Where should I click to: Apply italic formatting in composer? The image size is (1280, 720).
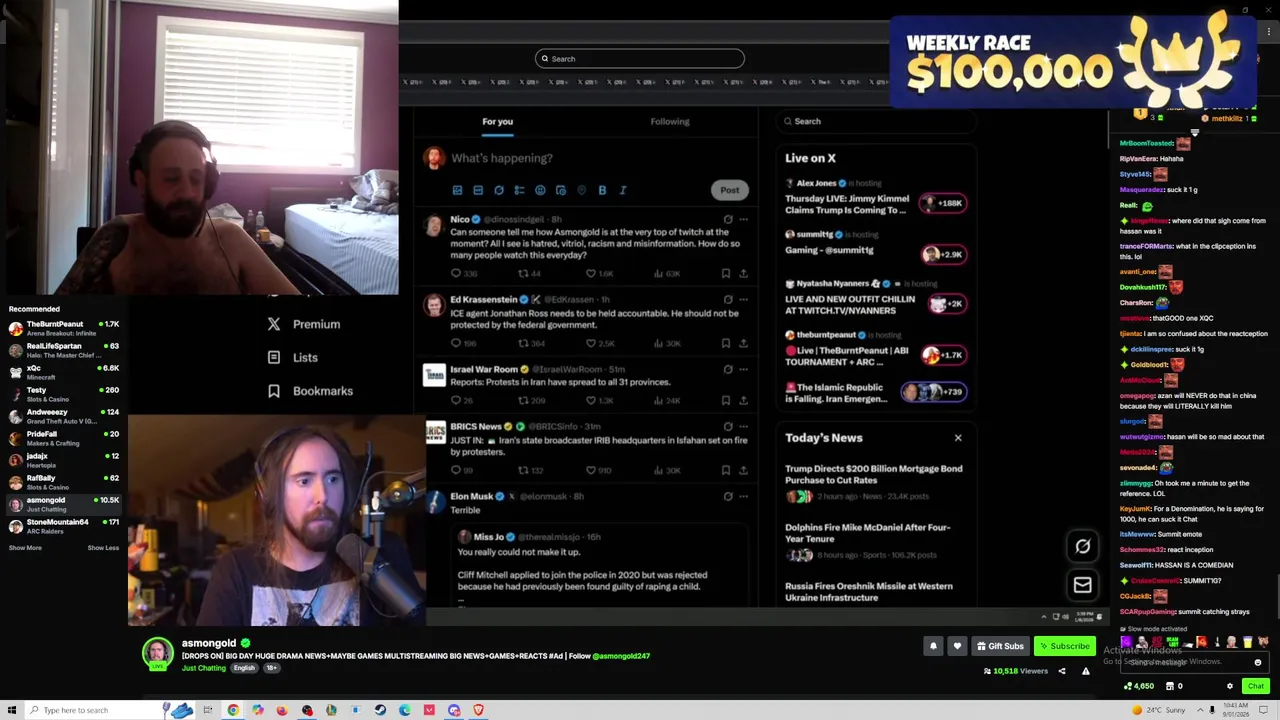click(x=623, y=190)
